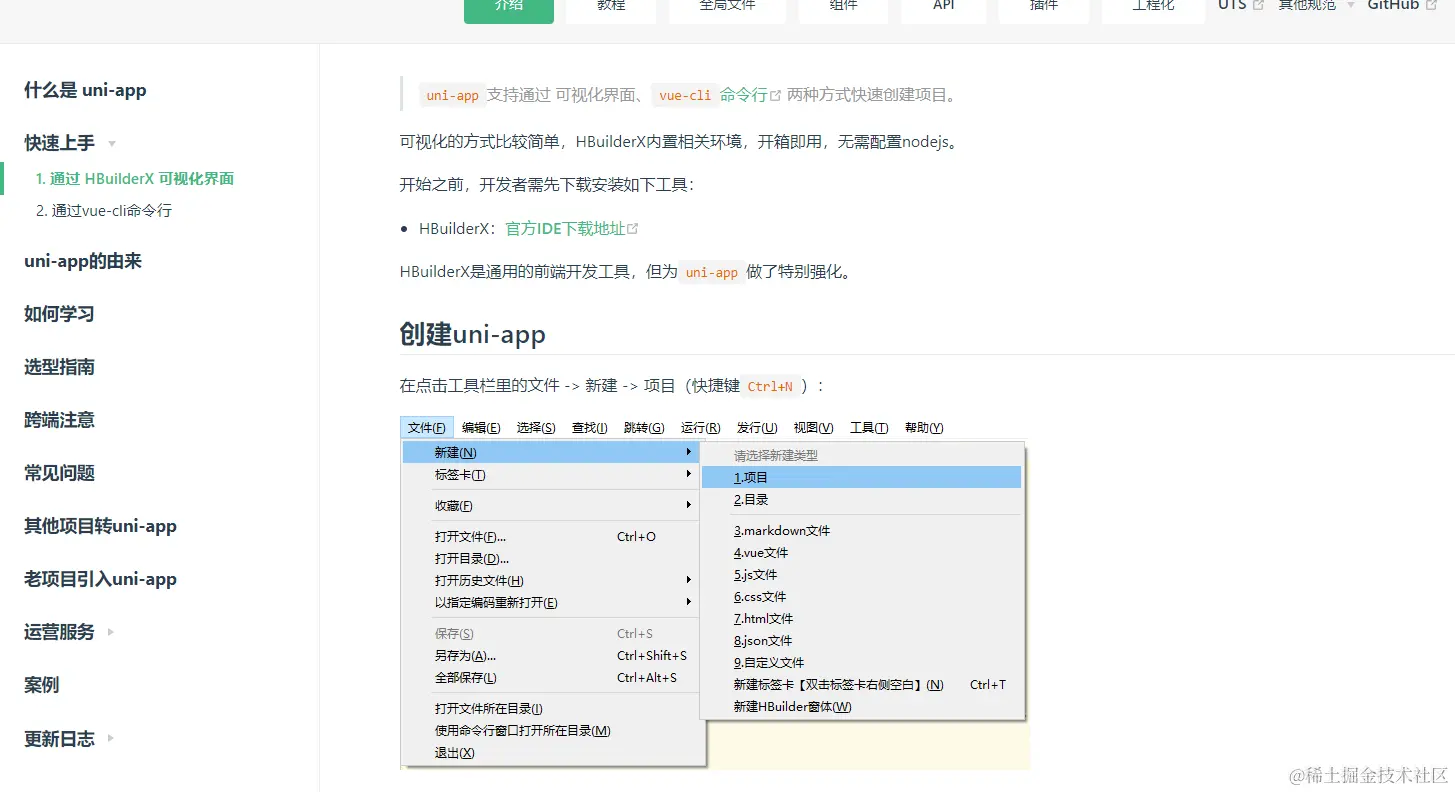Select 9.自定义文件 in the submenu
The height and width of the screenshot is (792, 1455).
pos(862,663)
